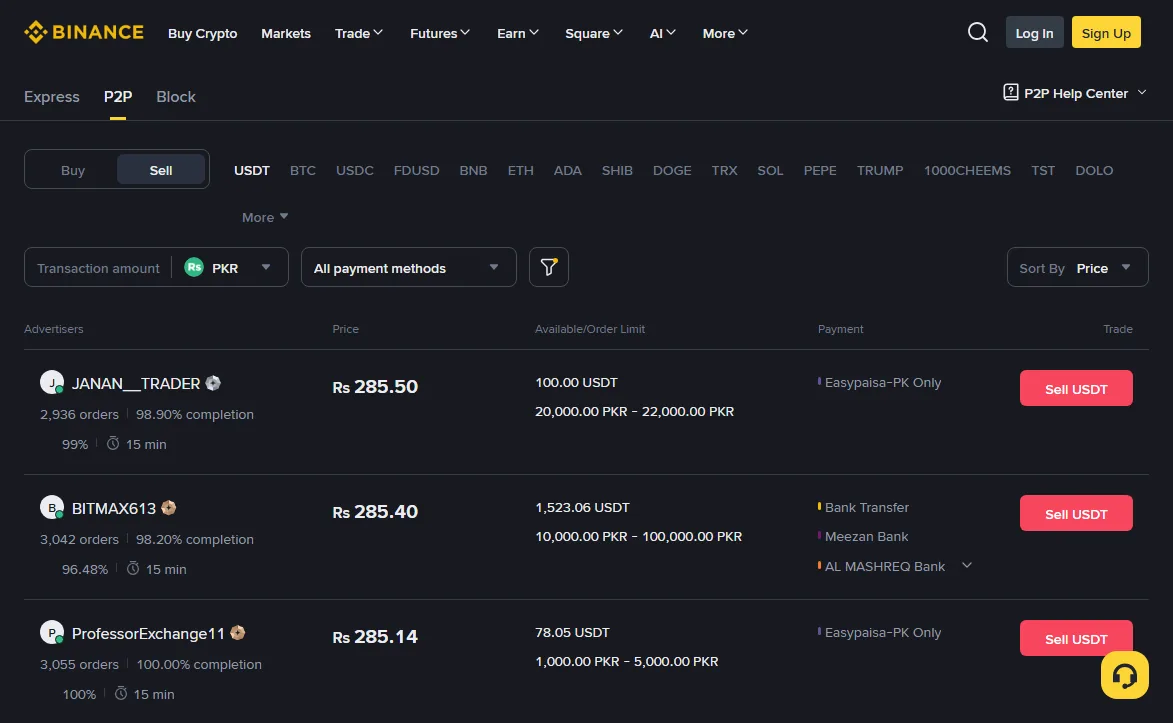Select ETH asset tab

[x=521, y=170]
